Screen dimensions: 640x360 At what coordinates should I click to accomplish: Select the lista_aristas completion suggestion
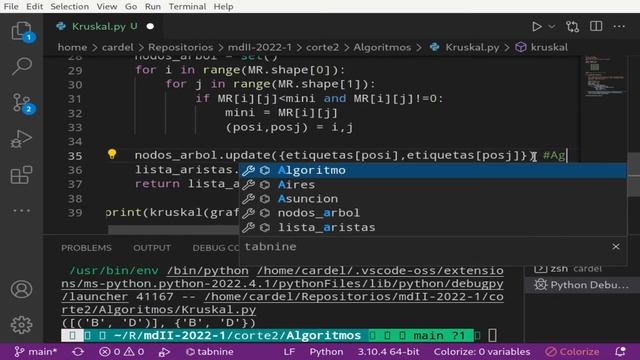433,227
